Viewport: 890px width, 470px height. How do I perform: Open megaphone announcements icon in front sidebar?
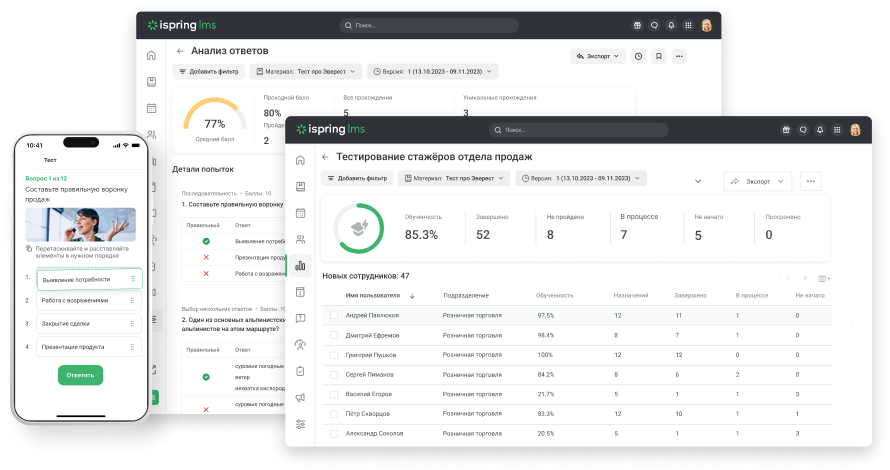tap(300, 397)
